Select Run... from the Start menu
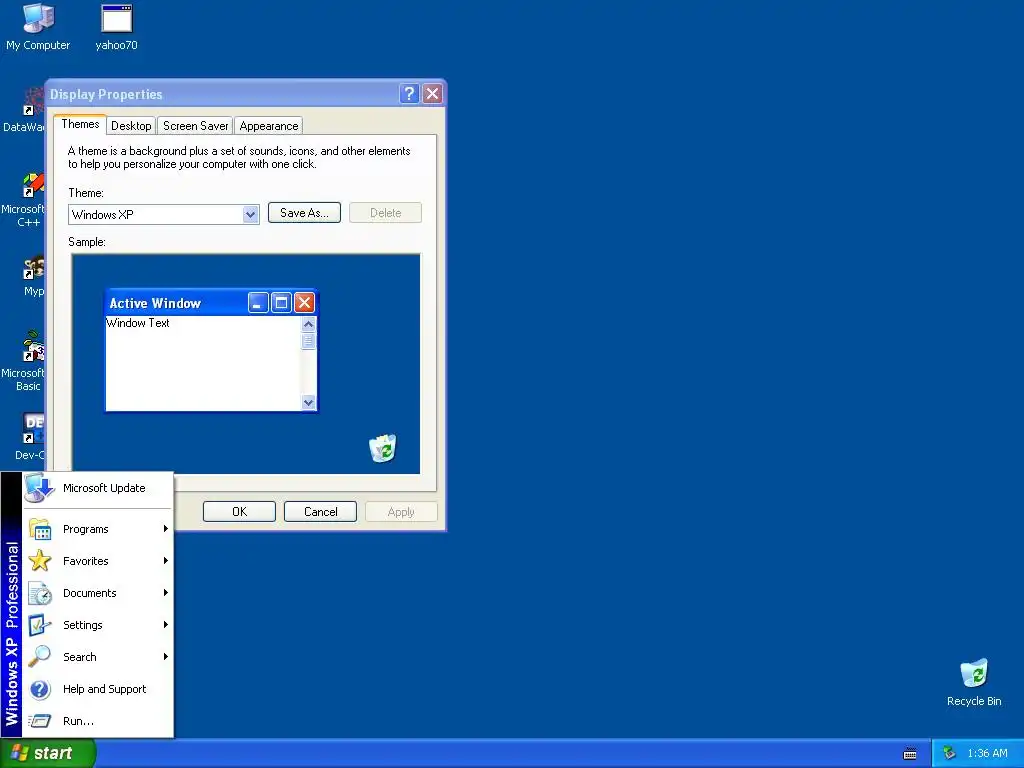This screenshot has height=768, width=1024. point(98,721)
